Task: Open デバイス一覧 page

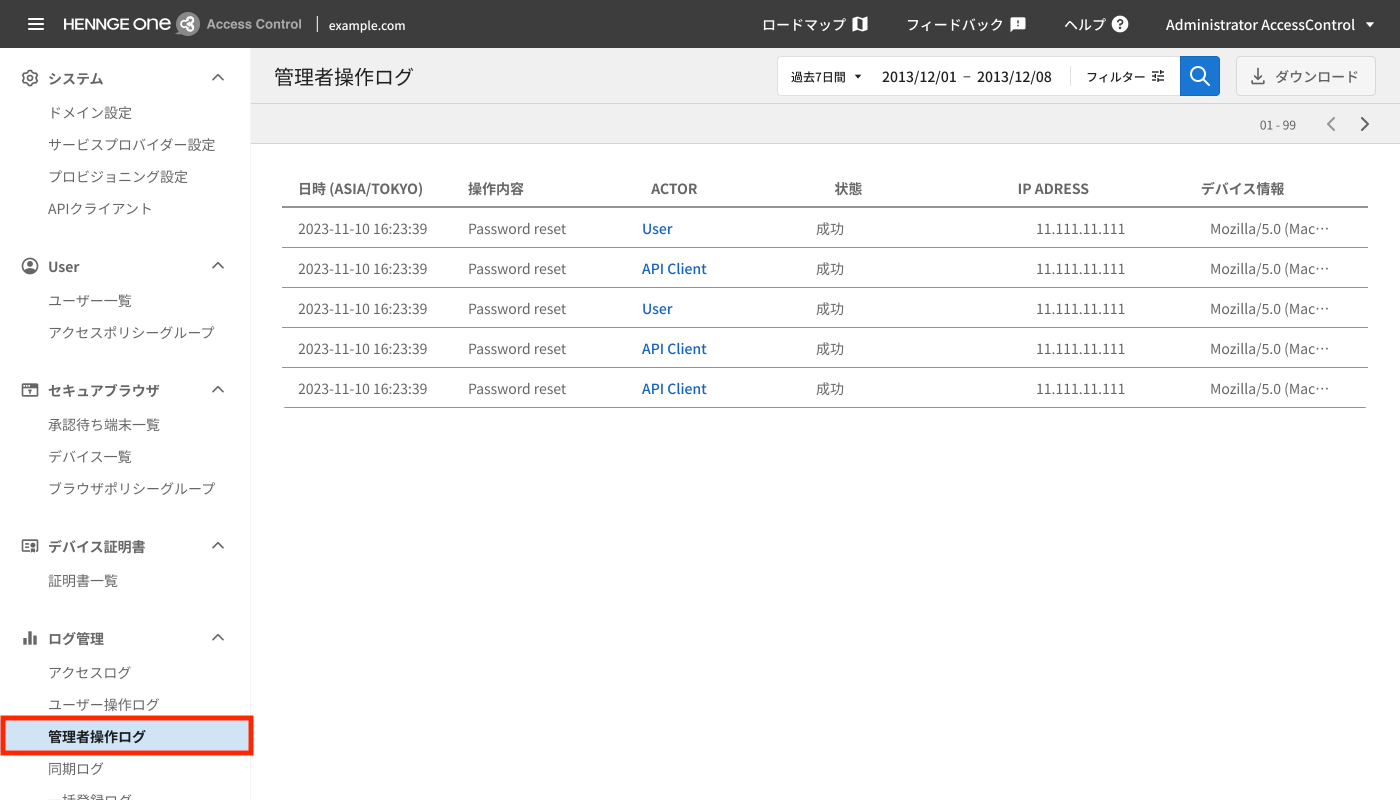Action: (90, 457)
